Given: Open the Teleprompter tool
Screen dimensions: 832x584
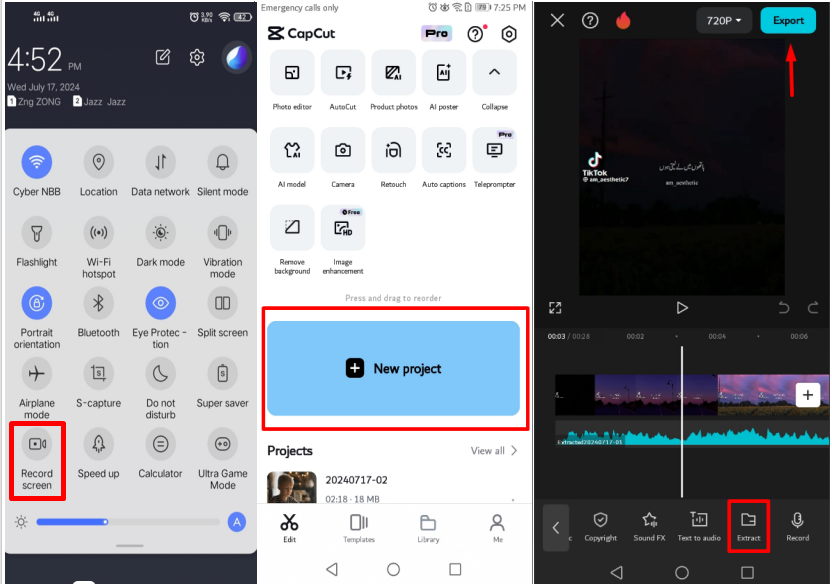Looking at the screenshot, I should (x=494, y=150).
